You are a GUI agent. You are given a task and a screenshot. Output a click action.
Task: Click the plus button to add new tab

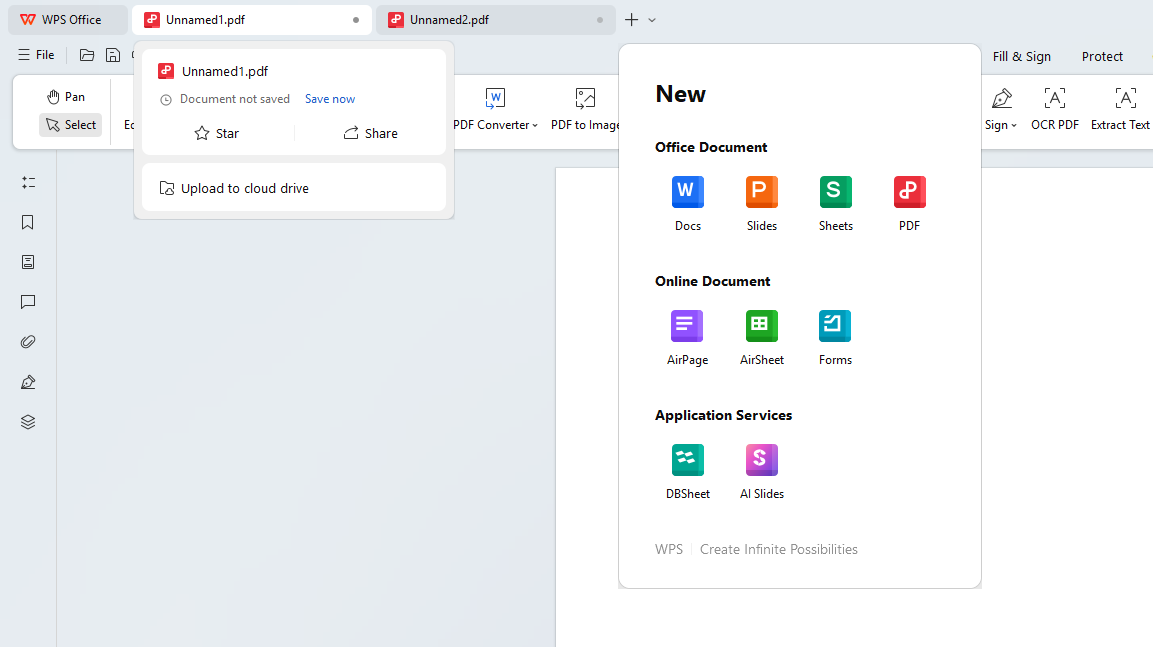tap(631, 20)
